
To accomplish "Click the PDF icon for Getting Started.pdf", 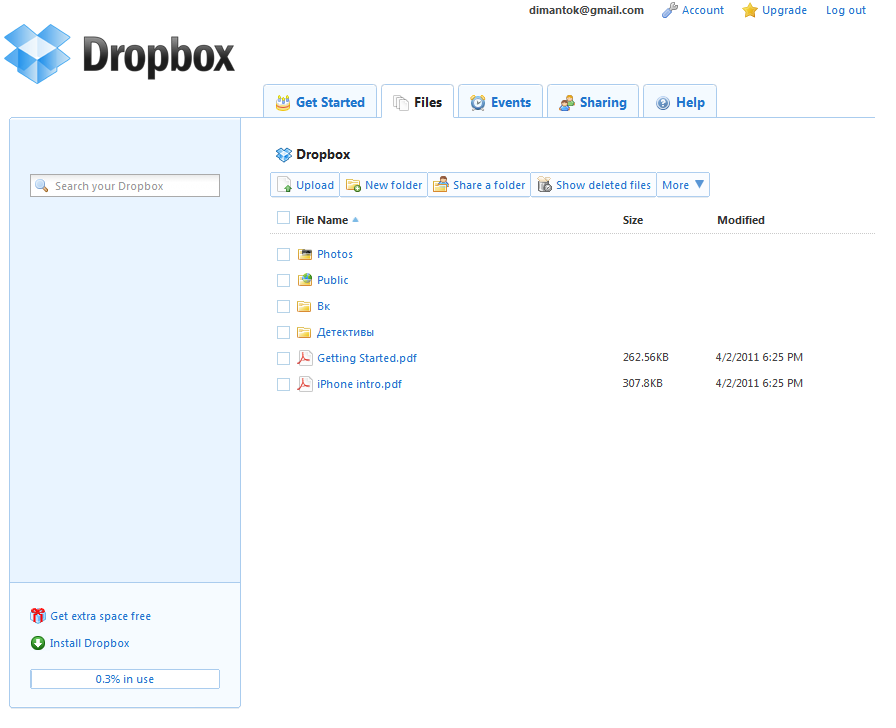I will [x=305, y=358].
